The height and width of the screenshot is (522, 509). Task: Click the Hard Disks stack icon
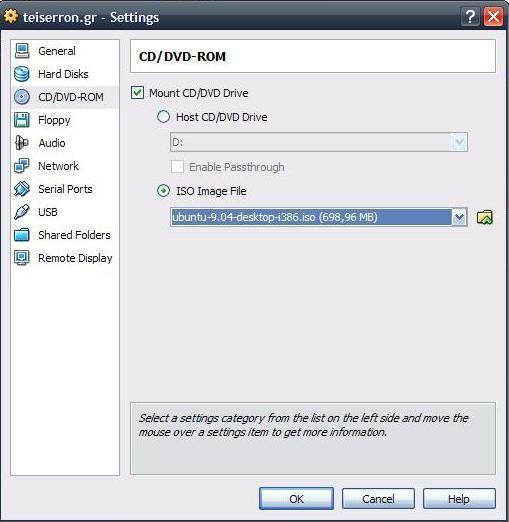pos(22,74)
